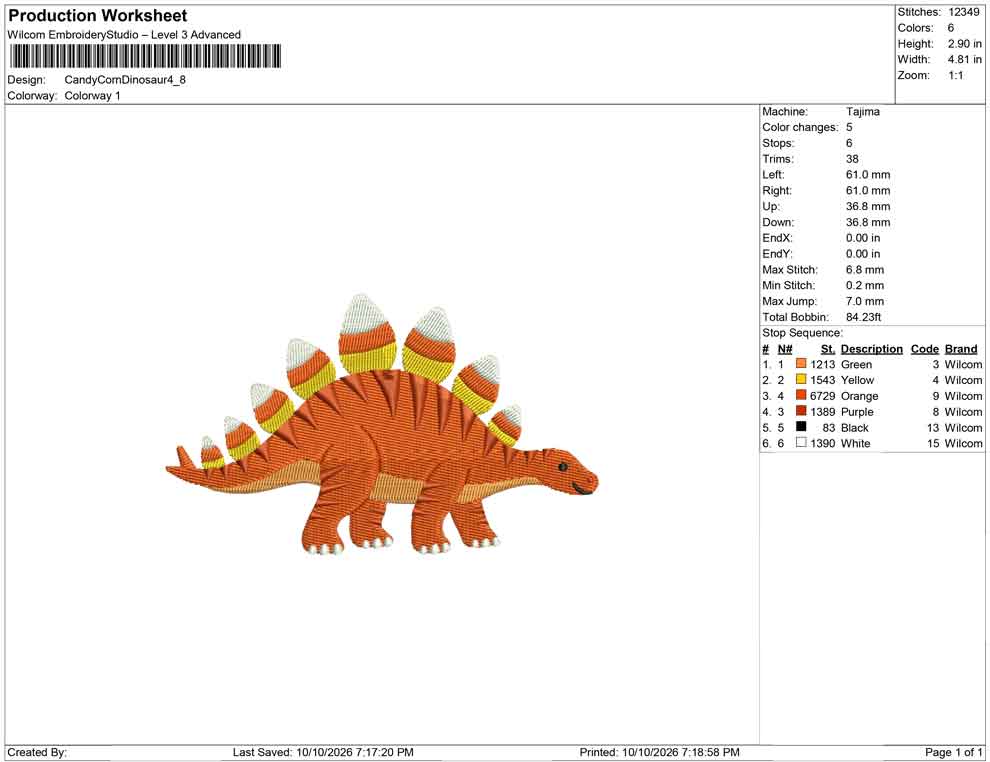Click the Production Worksheet heading
This screenshot has height=762, width=990.
coord(98,16)
